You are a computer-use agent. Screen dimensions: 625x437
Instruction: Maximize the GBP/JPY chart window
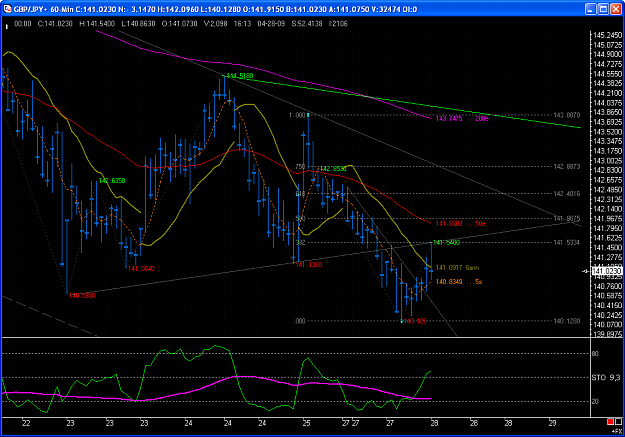pyautogui.click(x=603, y=9)
